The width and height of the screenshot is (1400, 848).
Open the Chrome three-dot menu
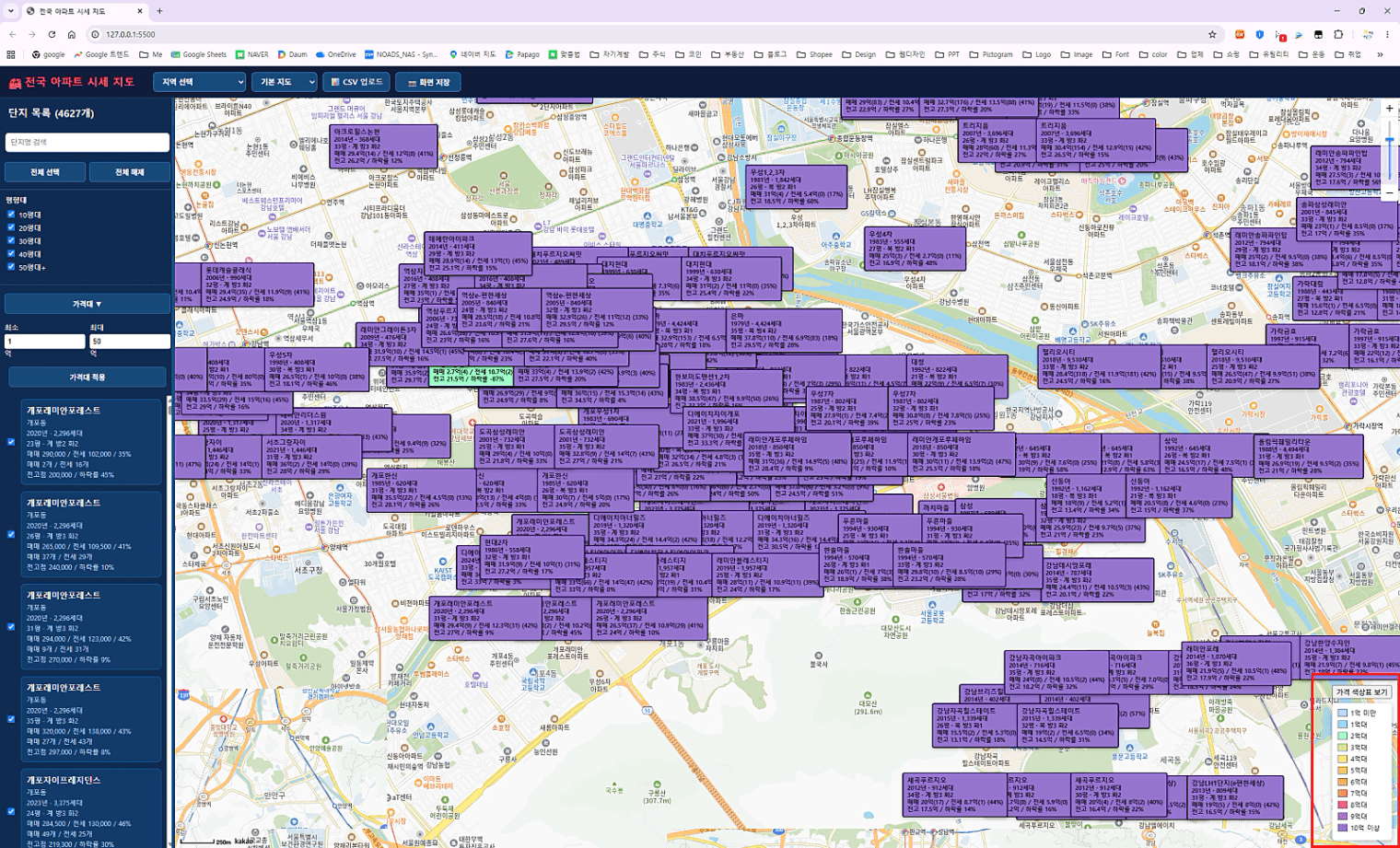point(1387,34)
